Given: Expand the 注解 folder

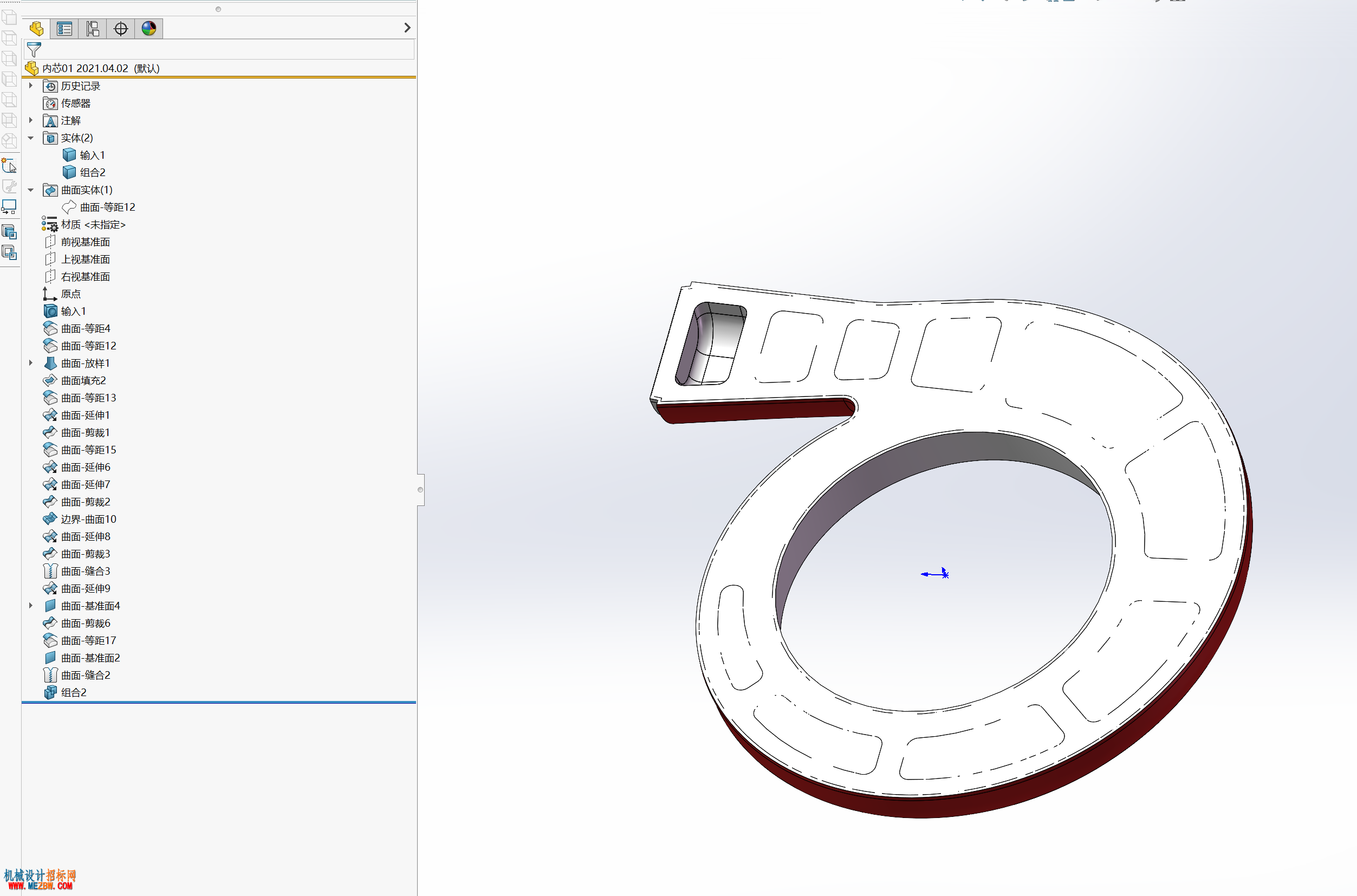Looking at the screenshot, I should tap(31, 121).
